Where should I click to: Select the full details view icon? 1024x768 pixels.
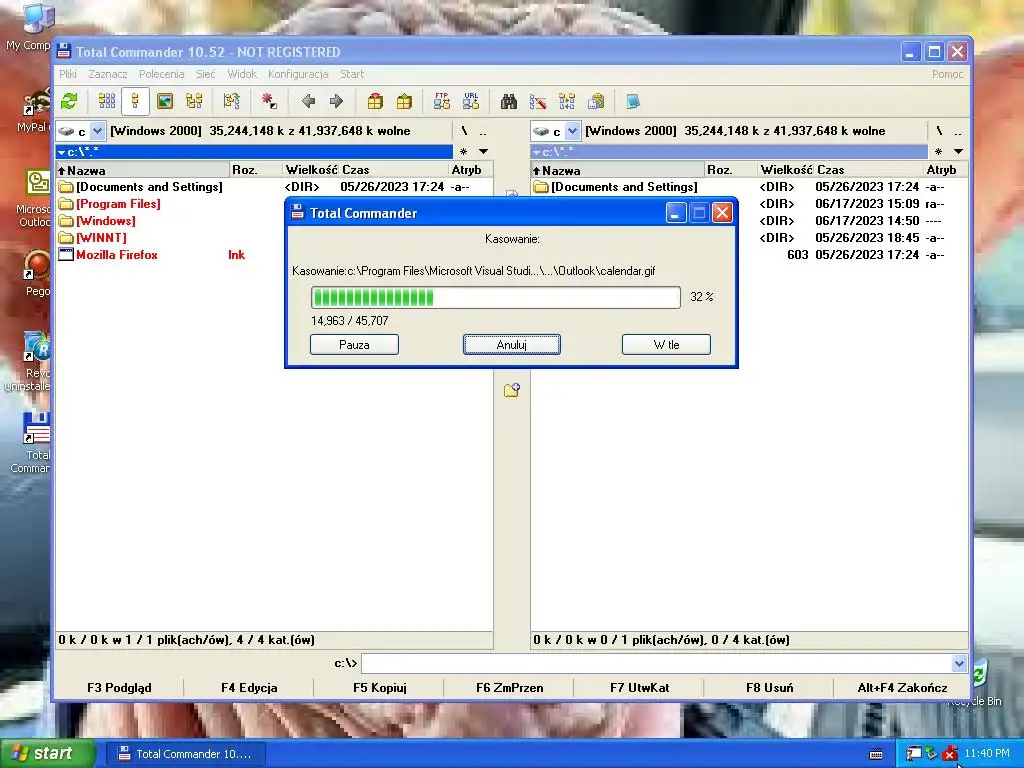pyautogui.click(x=135, y=101)
